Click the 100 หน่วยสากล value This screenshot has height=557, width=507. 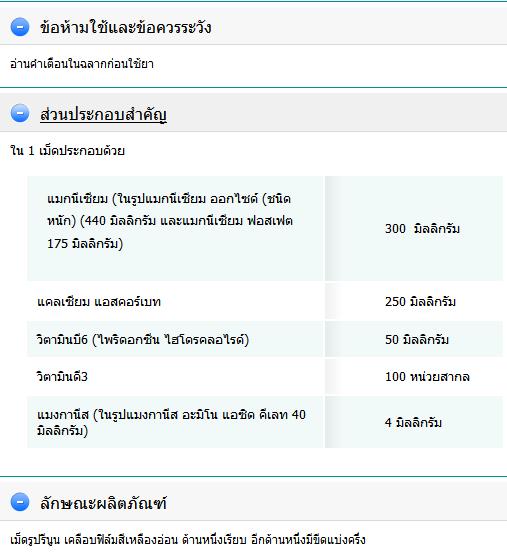[x=427, y=377]
